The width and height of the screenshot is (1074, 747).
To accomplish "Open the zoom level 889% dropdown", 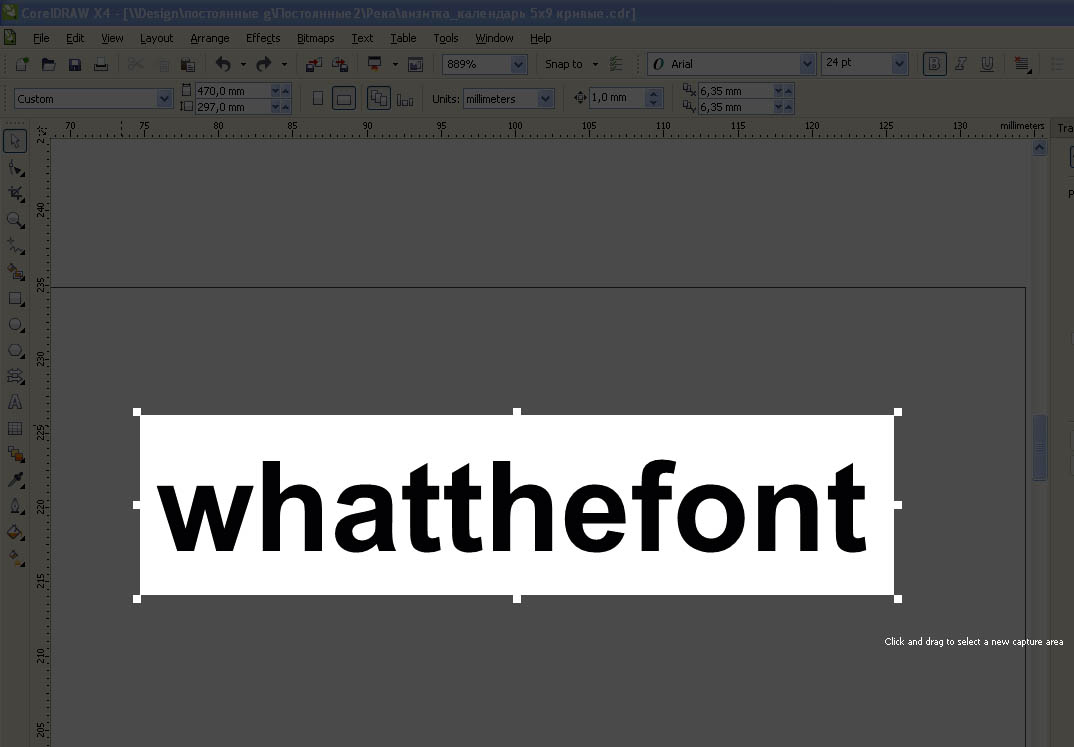I will [x=519, y=64].
